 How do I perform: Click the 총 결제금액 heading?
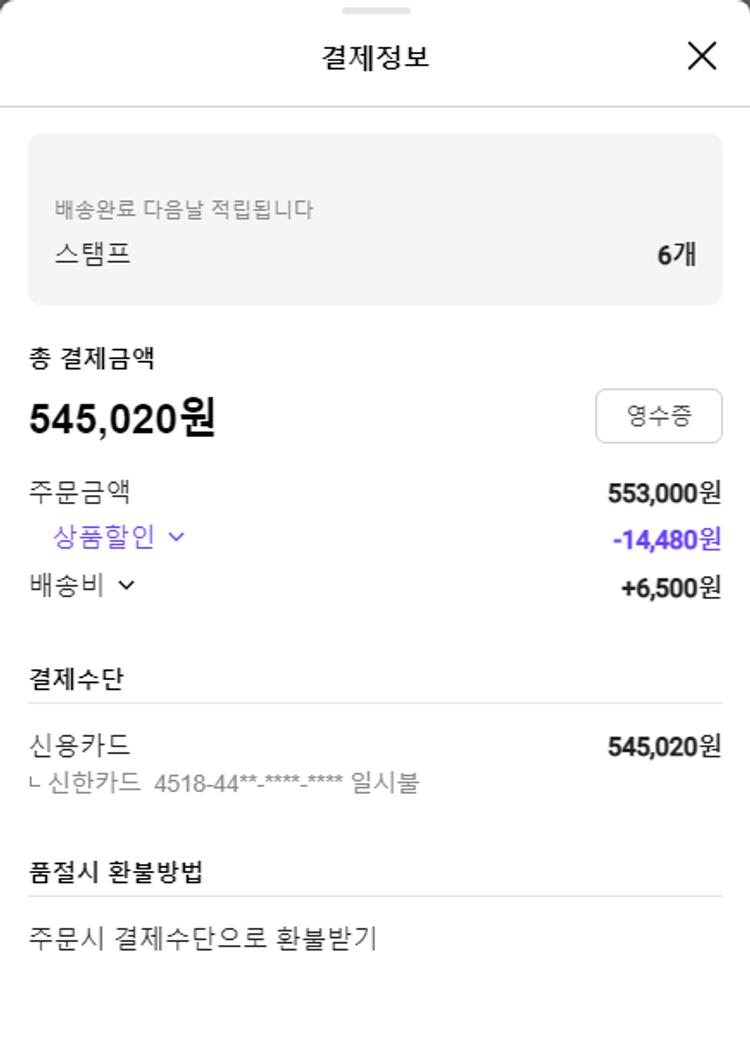point(91,358)
